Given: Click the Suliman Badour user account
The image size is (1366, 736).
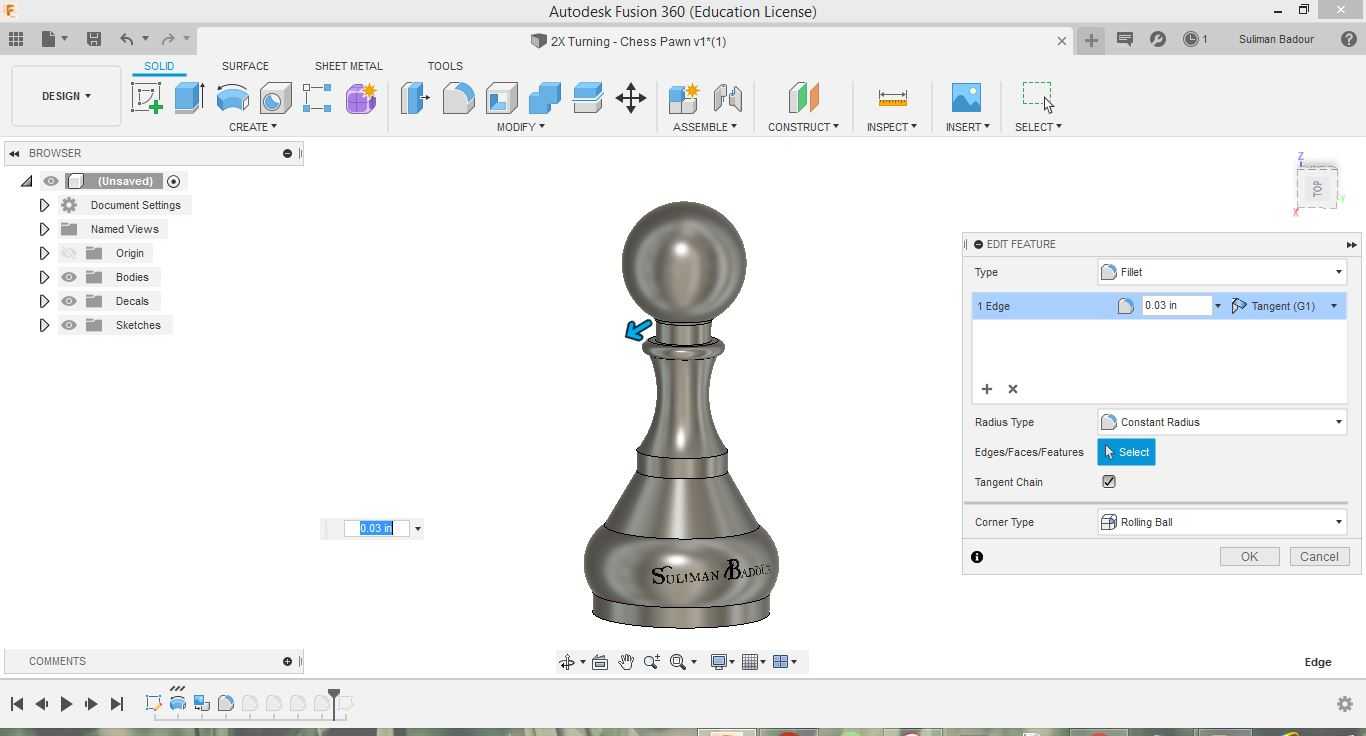Looking at the screenshot, I should [x=1276, y=39].
